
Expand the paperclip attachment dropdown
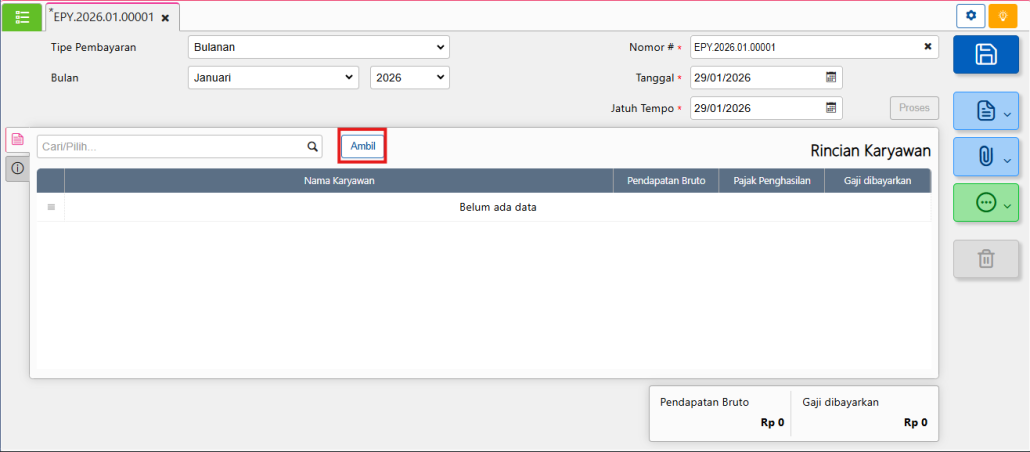(x=985, y=157)
